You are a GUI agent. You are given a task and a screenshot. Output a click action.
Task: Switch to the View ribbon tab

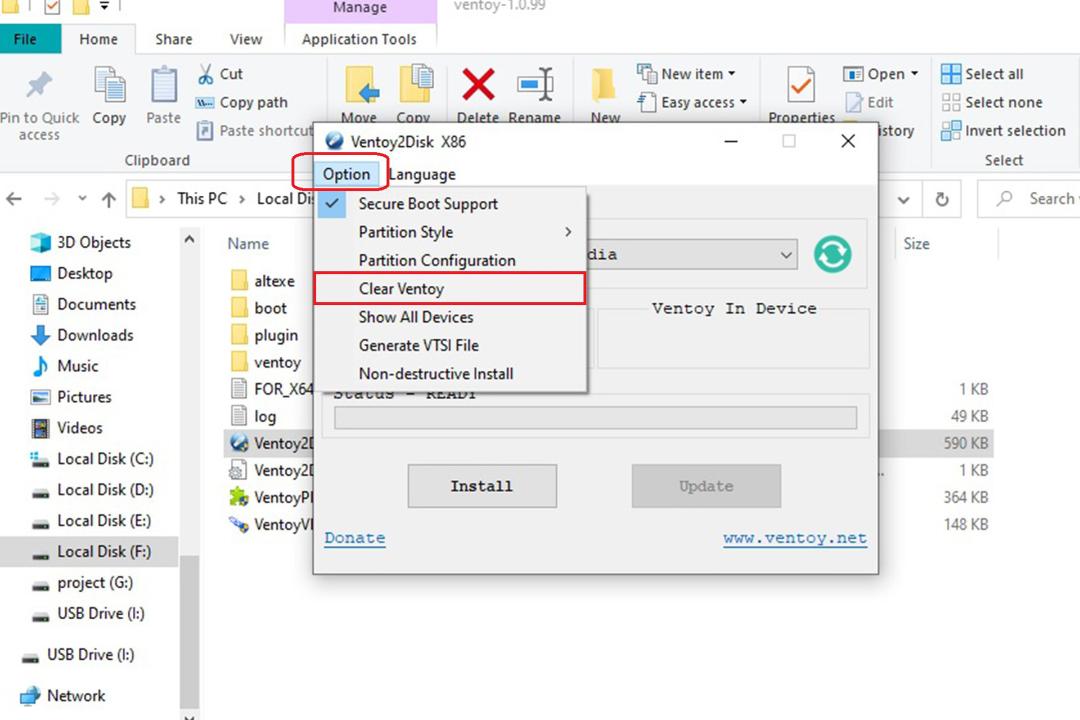tap(246, 39)
